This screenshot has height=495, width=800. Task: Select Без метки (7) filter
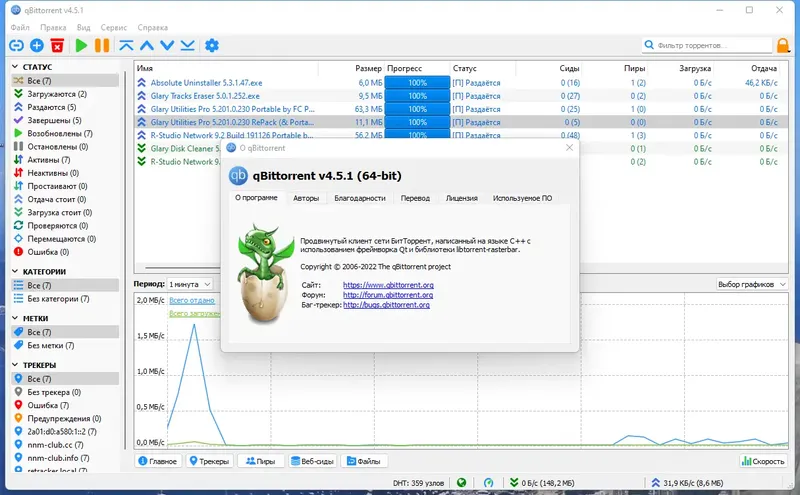click(65, 345)
